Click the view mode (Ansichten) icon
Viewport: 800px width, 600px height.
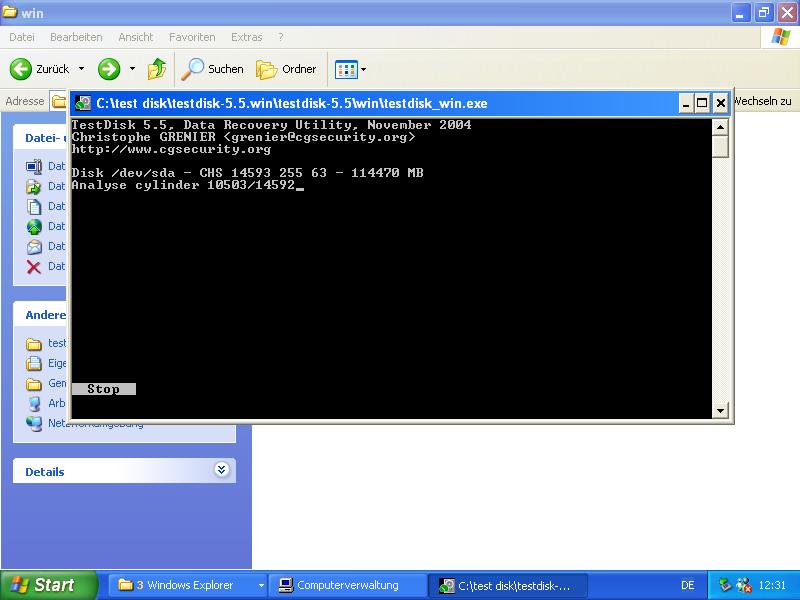346,69
